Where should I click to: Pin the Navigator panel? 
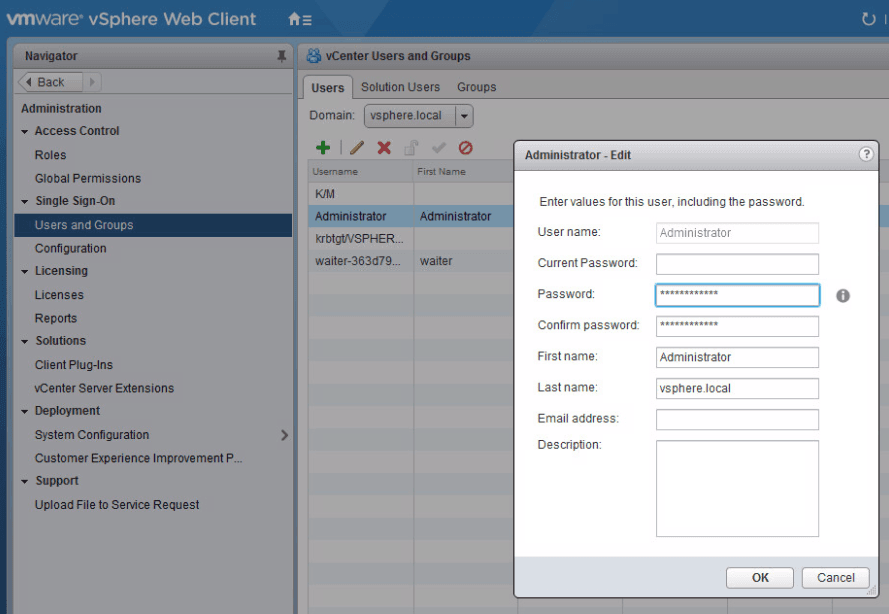281,56
